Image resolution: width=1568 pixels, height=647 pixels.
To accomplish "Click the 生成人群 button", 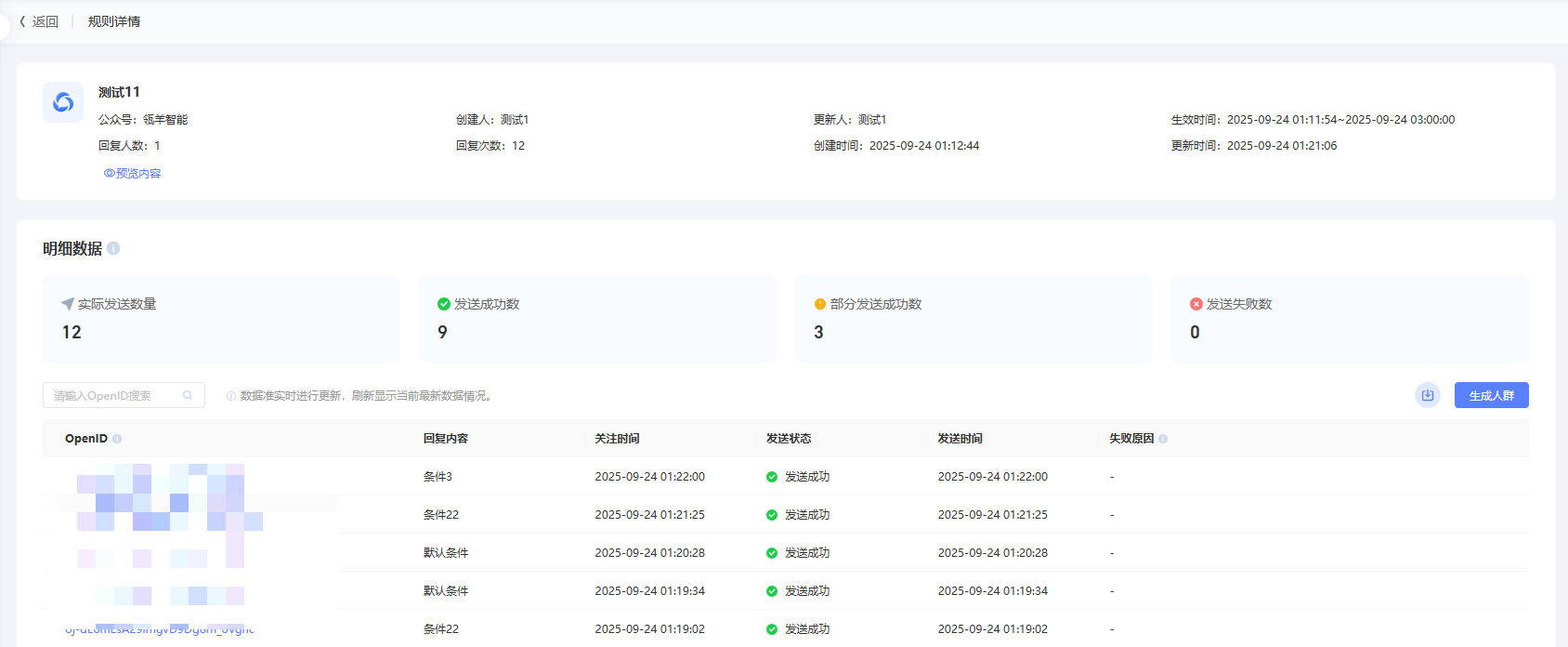I will point(1492,395).
